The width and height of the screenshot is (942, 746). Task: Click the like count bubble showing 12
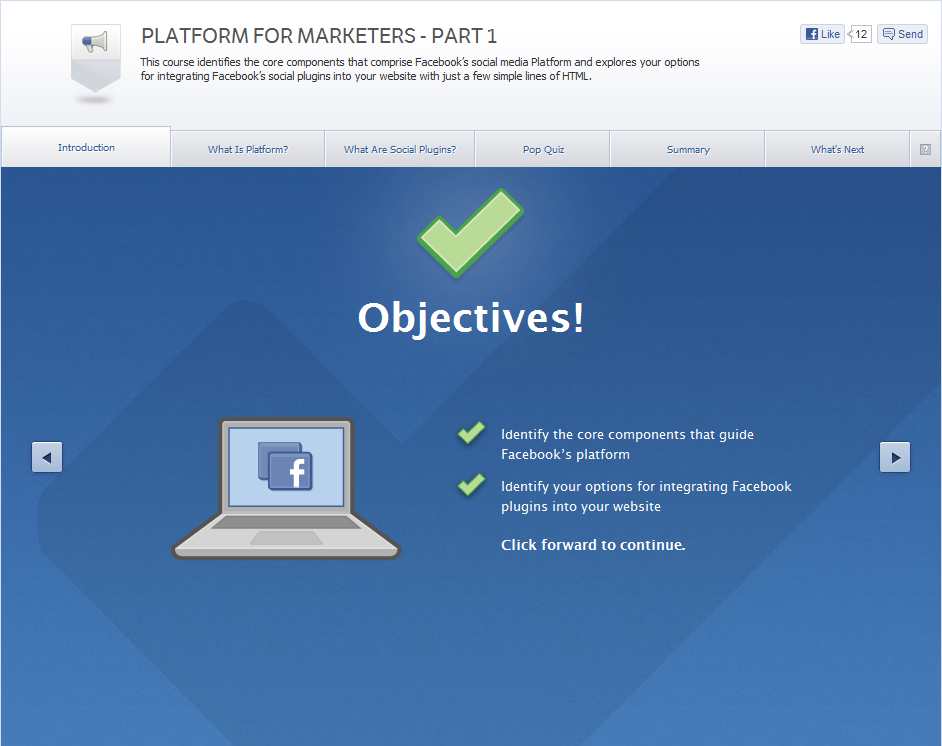coord(860,34)
